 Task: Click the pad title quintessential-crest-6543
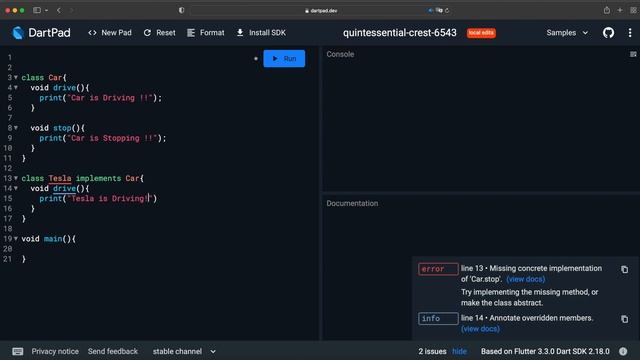click(400, 33)
